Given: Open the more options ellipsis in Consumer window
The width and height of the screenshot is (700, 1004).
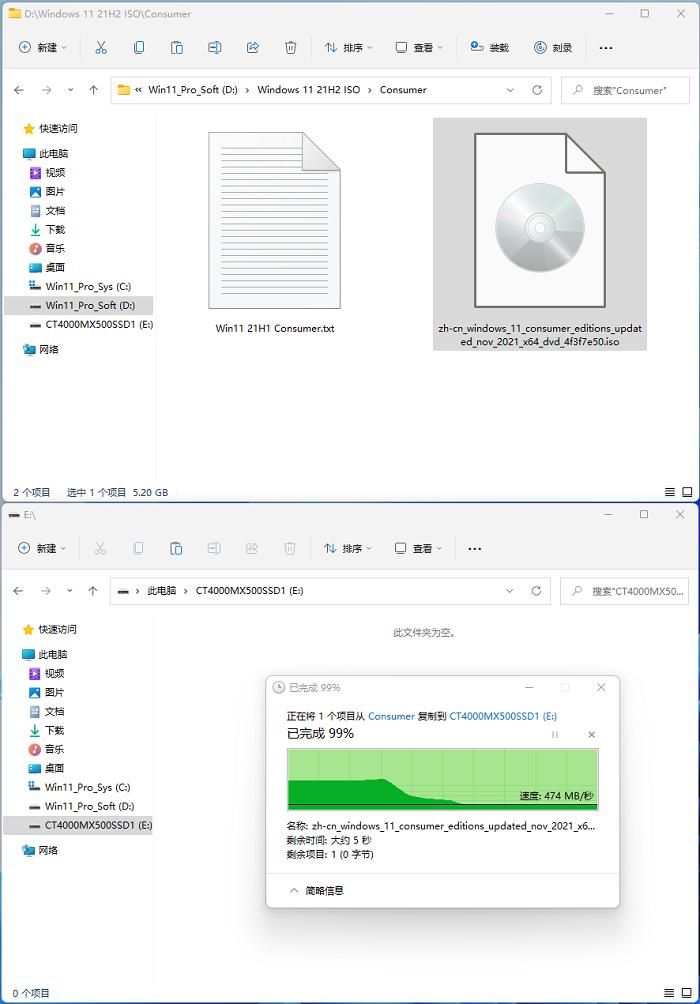Looking at the screenshot, I should pos(606,47).
